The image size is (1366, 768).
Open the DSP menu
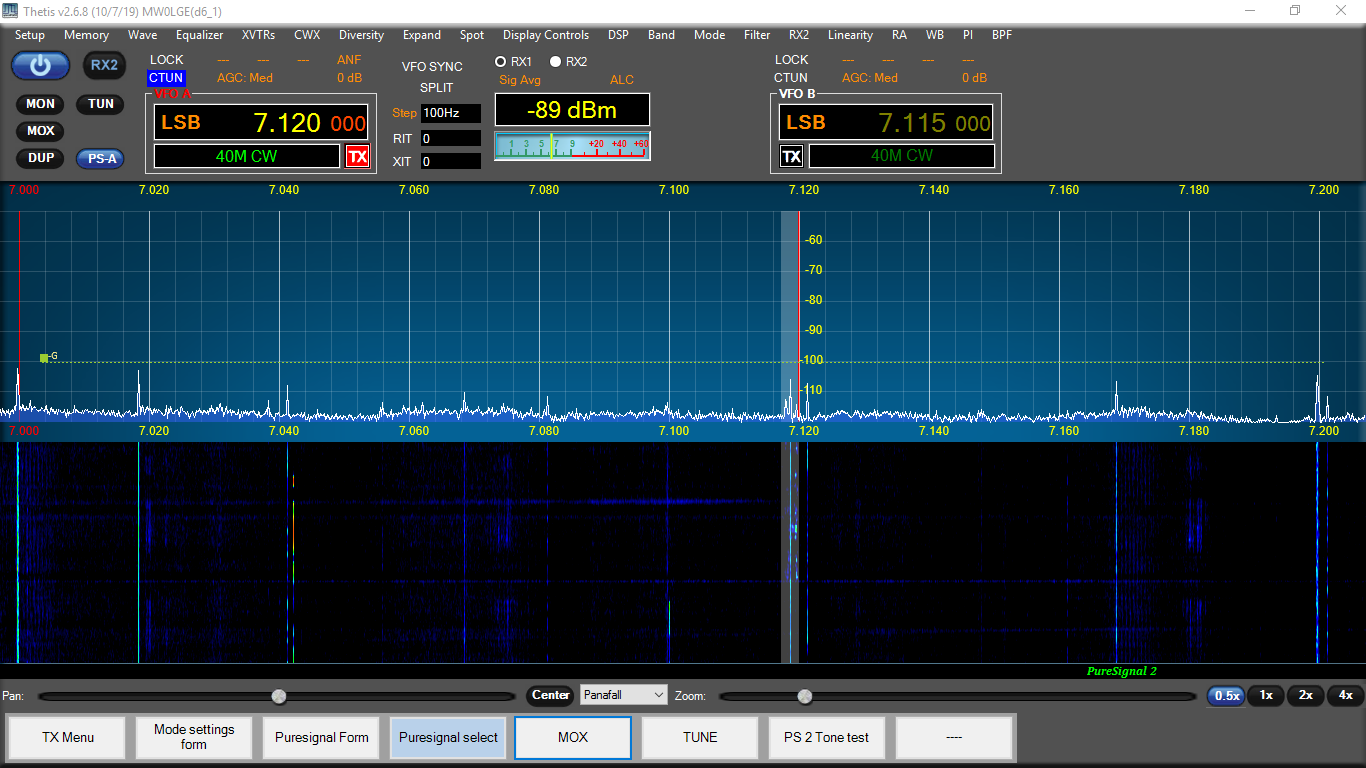click(x=619, y=35)
